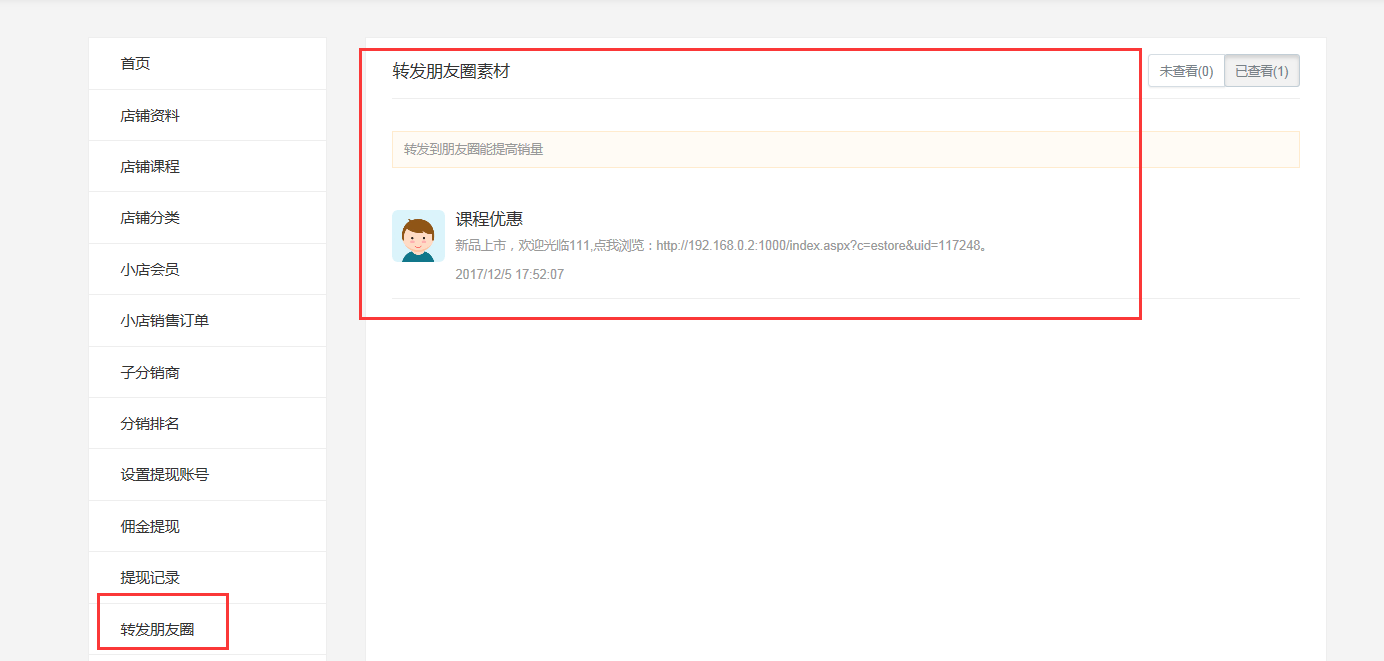Click the 转发到朋友圈能提高销量 notice
This screenshot has height=661, width=1384.
point(845,150)
